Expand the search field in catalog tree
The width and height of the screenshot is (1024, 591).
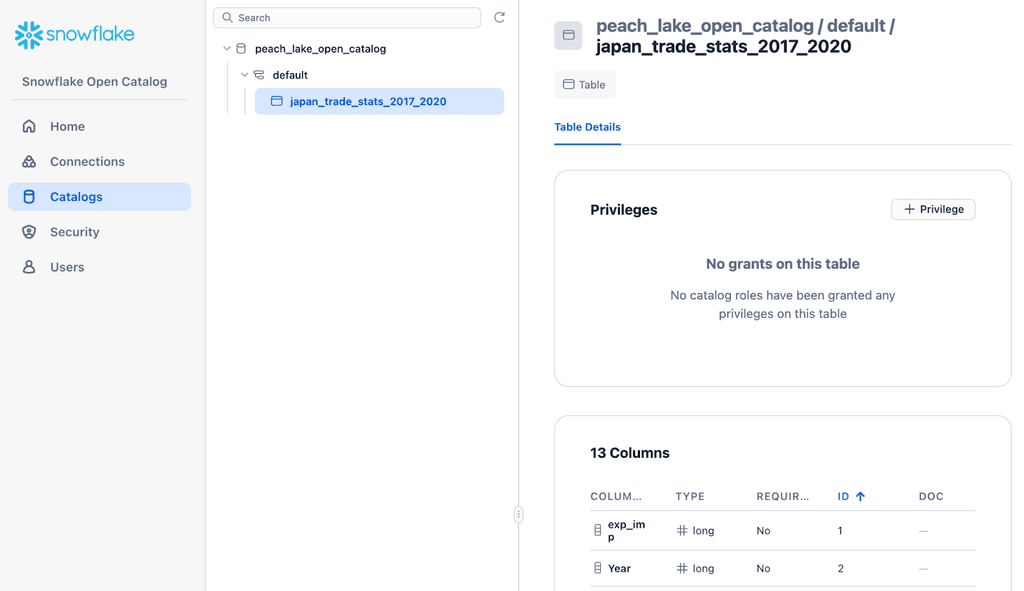346,17
